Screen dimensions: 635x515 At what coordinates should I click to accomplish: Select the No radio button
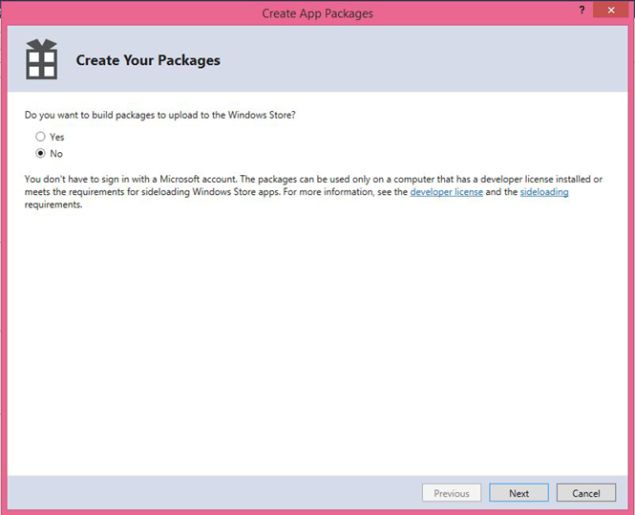click(40, 153)
